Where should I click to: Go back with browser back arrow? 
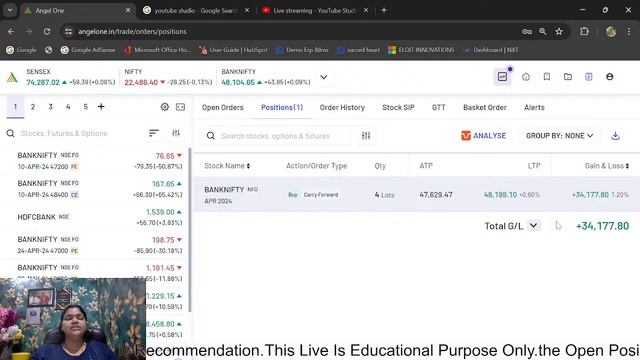click(x=11, y=31)
